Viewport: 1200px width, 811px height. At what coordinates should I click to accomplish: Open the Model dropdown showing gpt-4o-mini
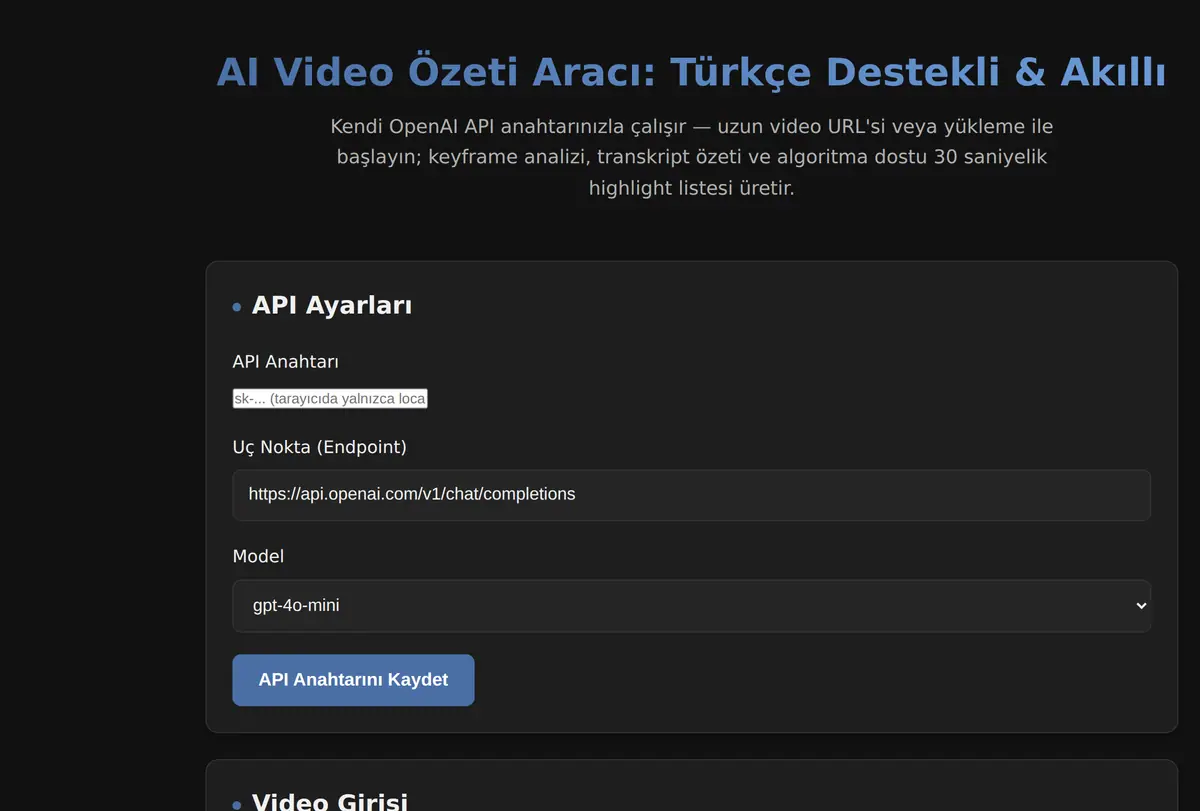click(691, 606)
